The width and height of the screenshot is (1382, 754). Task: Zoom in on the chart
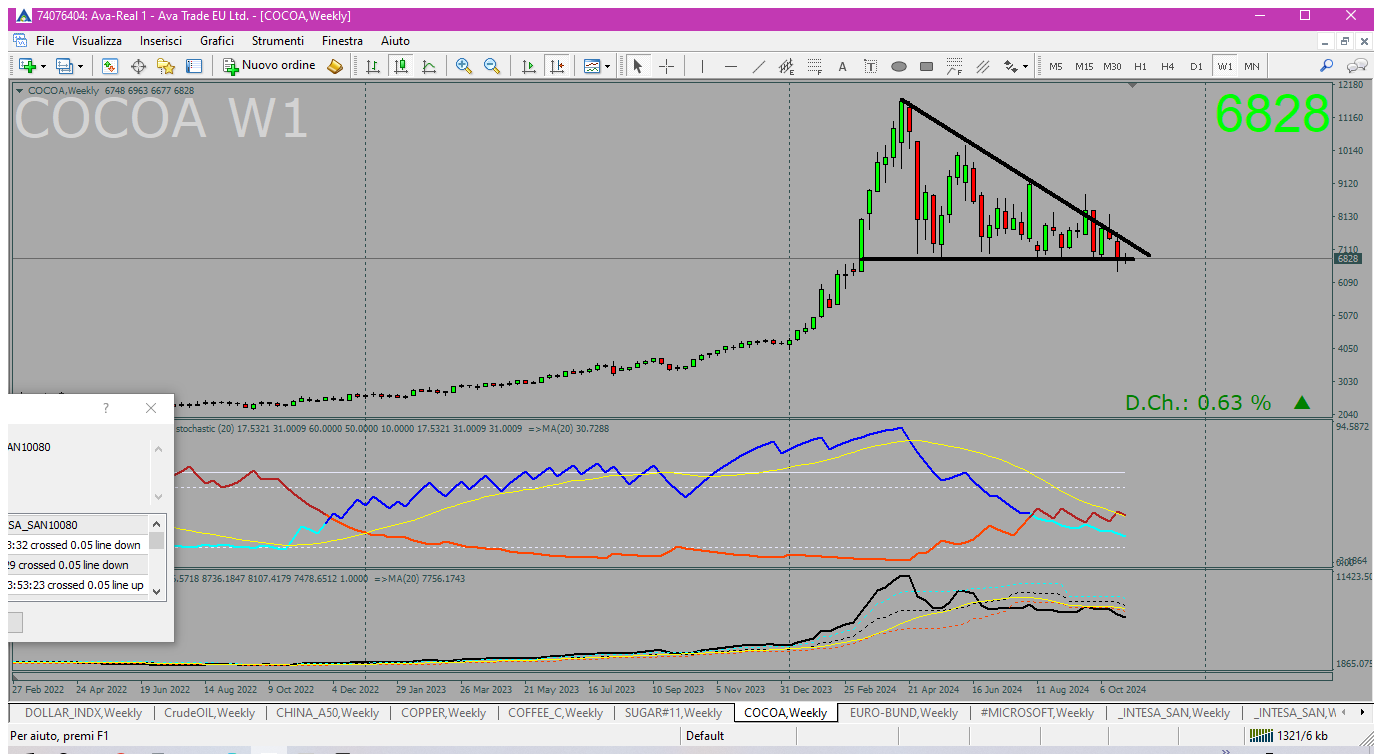coord(463,66)
